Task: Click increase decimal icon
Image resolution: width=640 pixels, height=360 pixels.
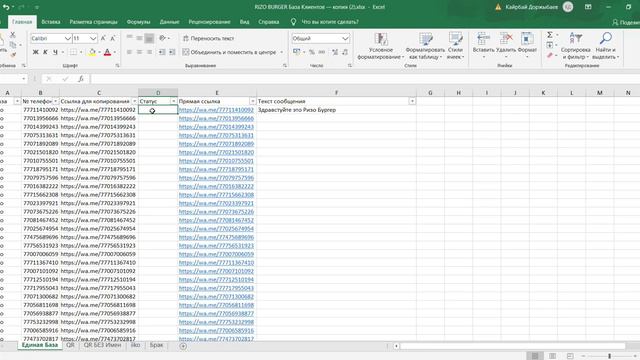Action: click(335, 52)
